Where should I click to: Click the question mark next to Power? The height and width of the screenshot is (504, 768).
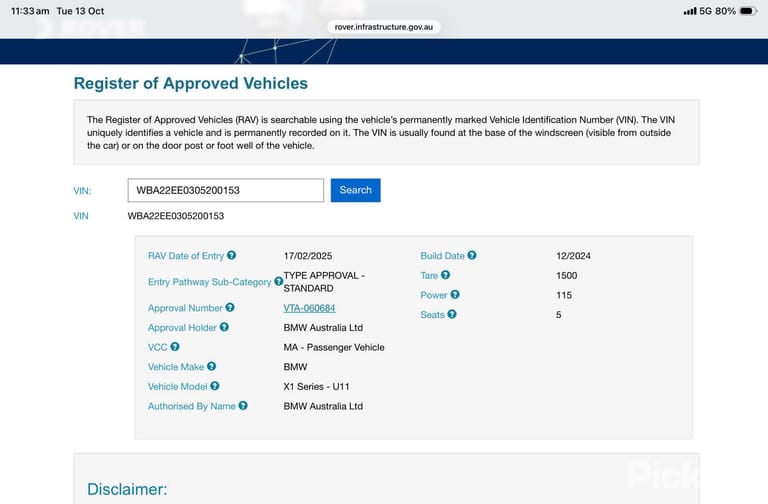[x=455, y=294]
